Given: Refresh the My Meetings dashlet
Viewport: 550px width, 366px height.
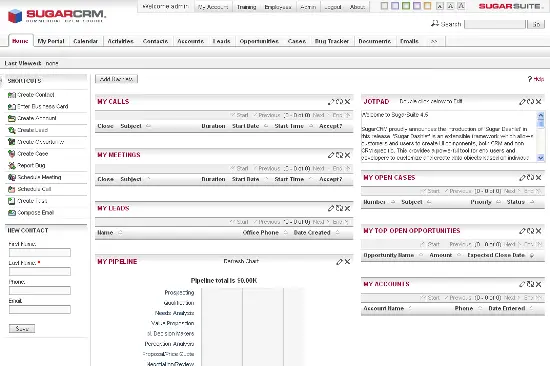Looking at the screenshot, I should point(339,155).
